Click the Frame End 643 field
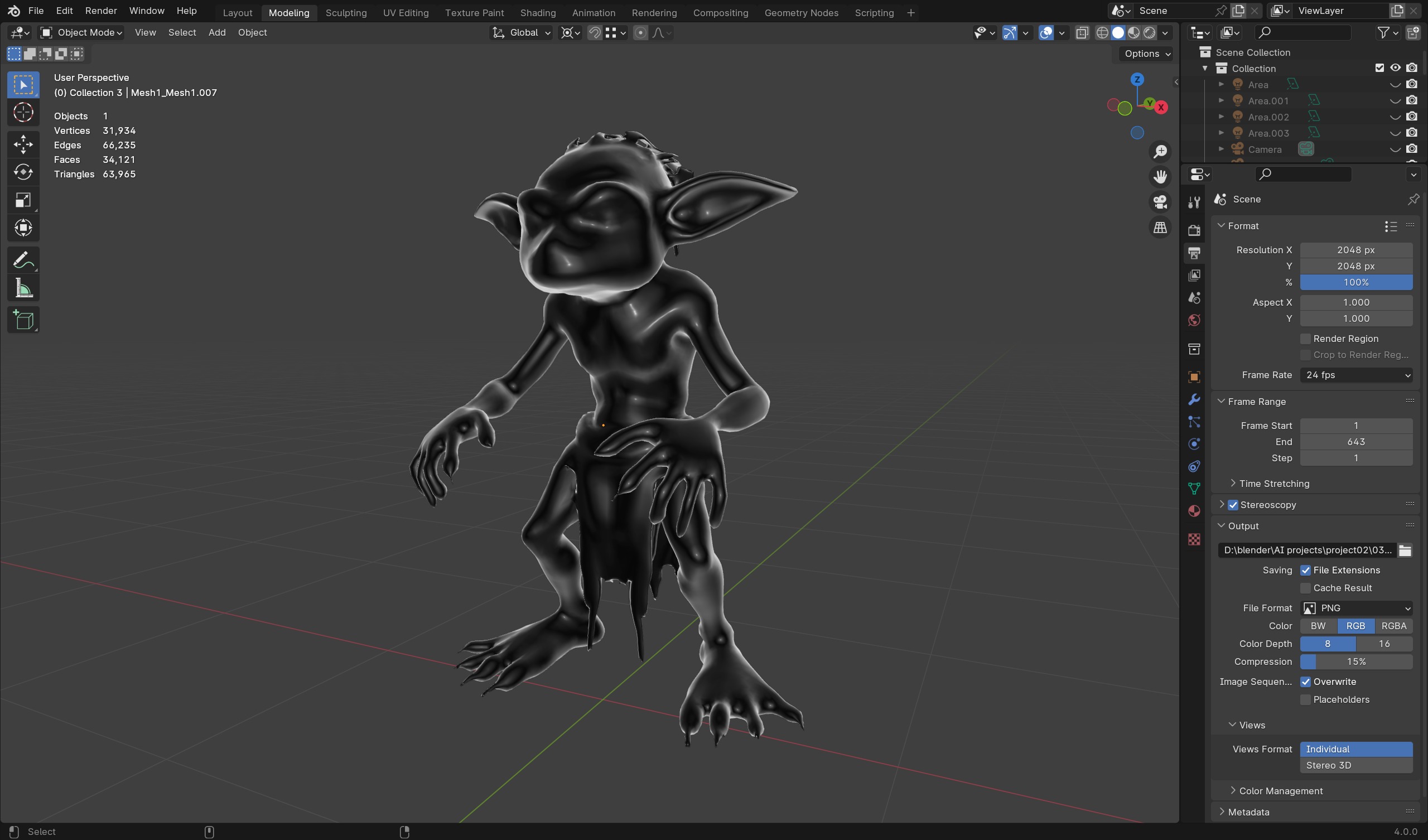1428x840 pixels. pyautogui.click(x=1355, y=442)
